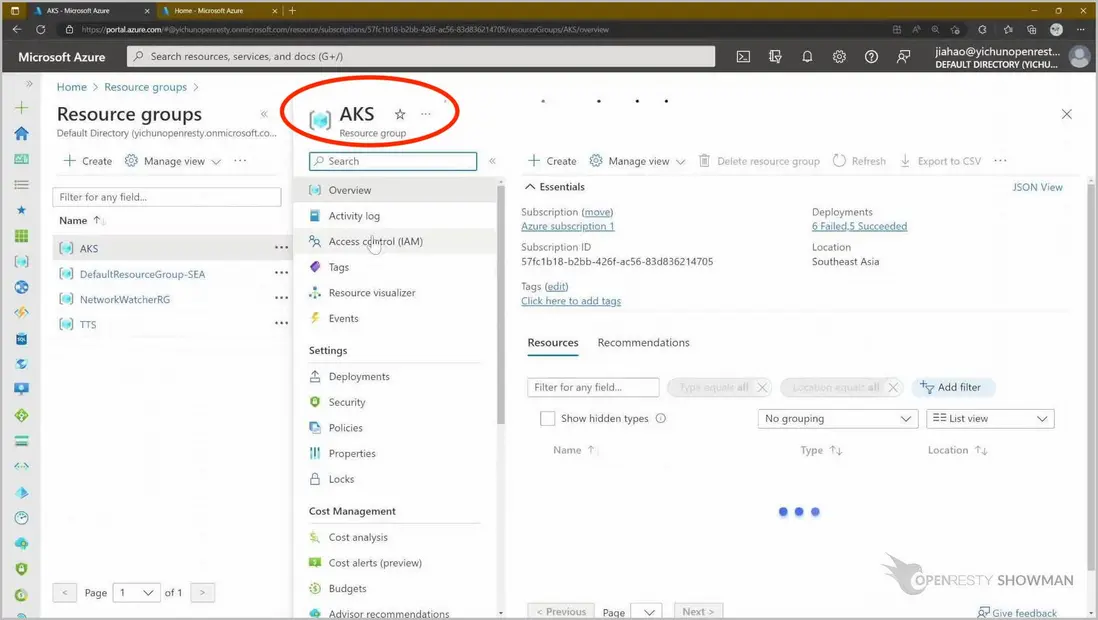Refresh the browser page

click(x=41, y=29)
